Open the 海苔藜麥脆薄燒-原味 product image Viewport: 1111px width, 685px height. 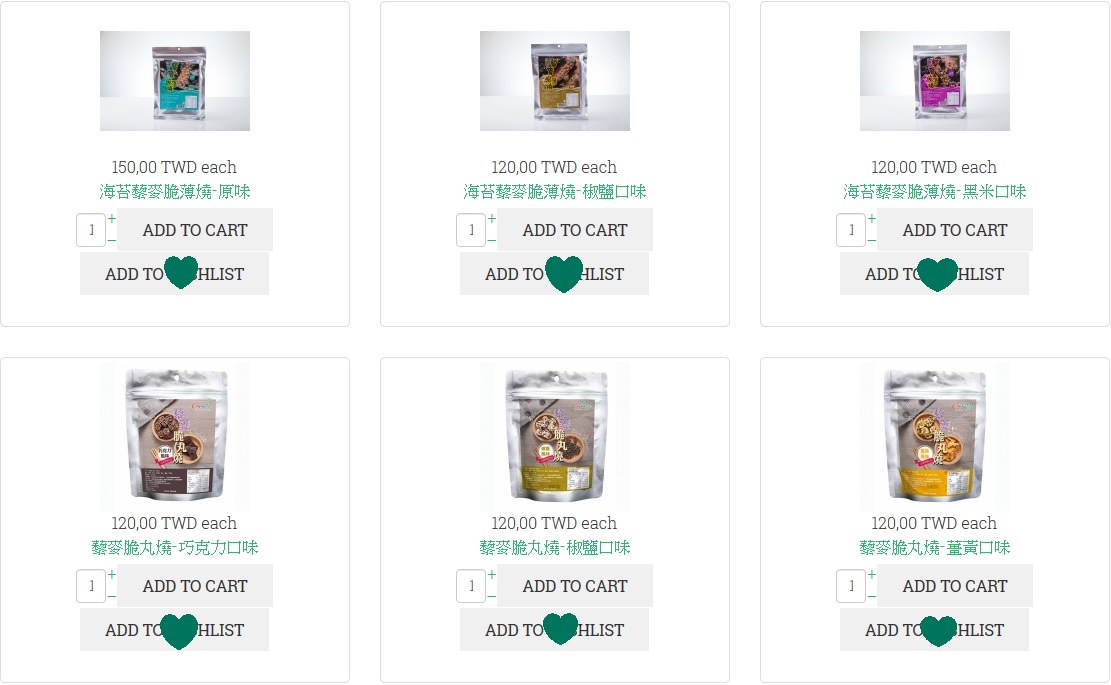point(175,81)
